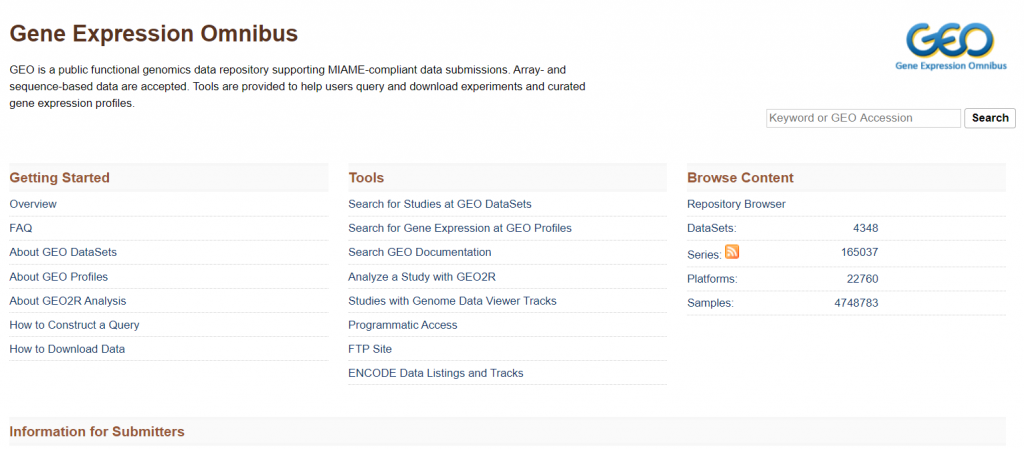Open the FAQ link
Screen dimensions: 1024x449
click(20, 228)
